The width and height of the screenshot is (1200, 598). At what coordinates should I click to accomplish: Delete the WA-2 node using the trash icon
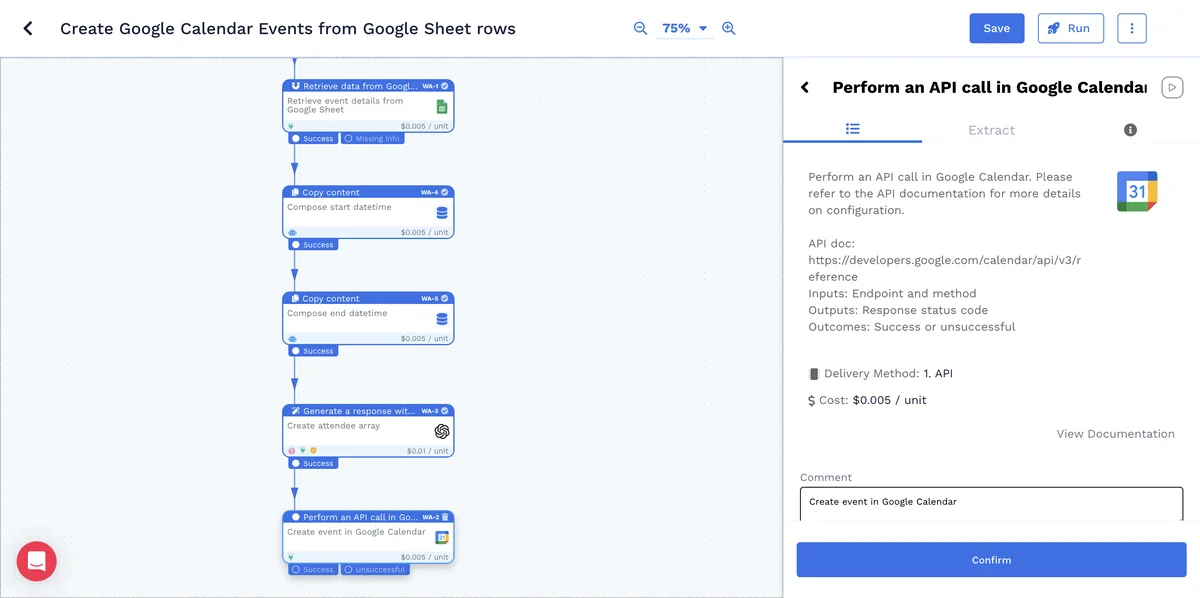[x=446, y=517]
